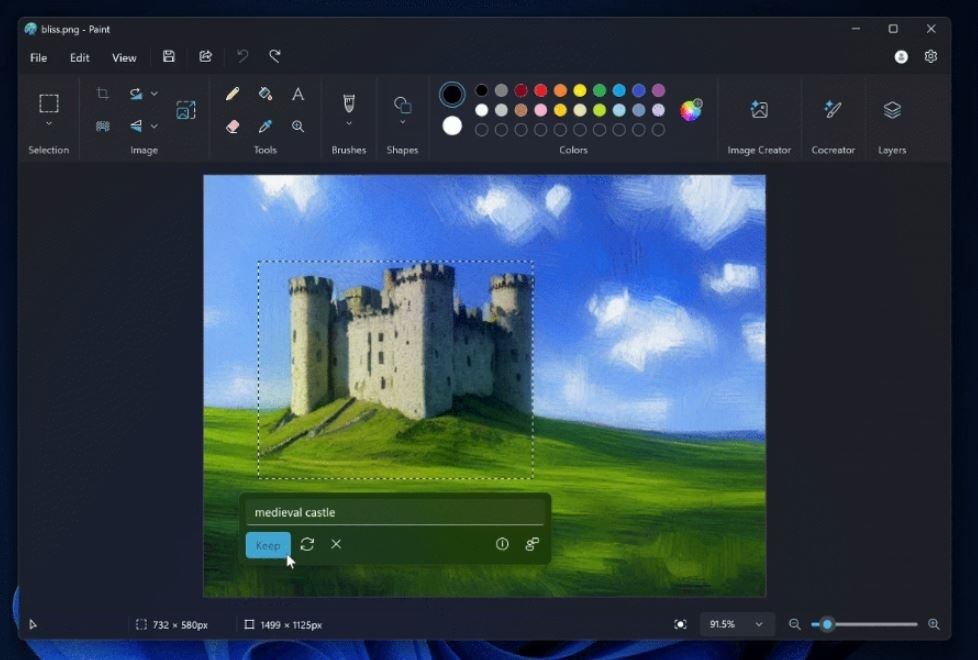The height and width of the screenshot is (660, 978).
Task: Click Keep to accept the generated castle
Action: [x=267, y=545]
